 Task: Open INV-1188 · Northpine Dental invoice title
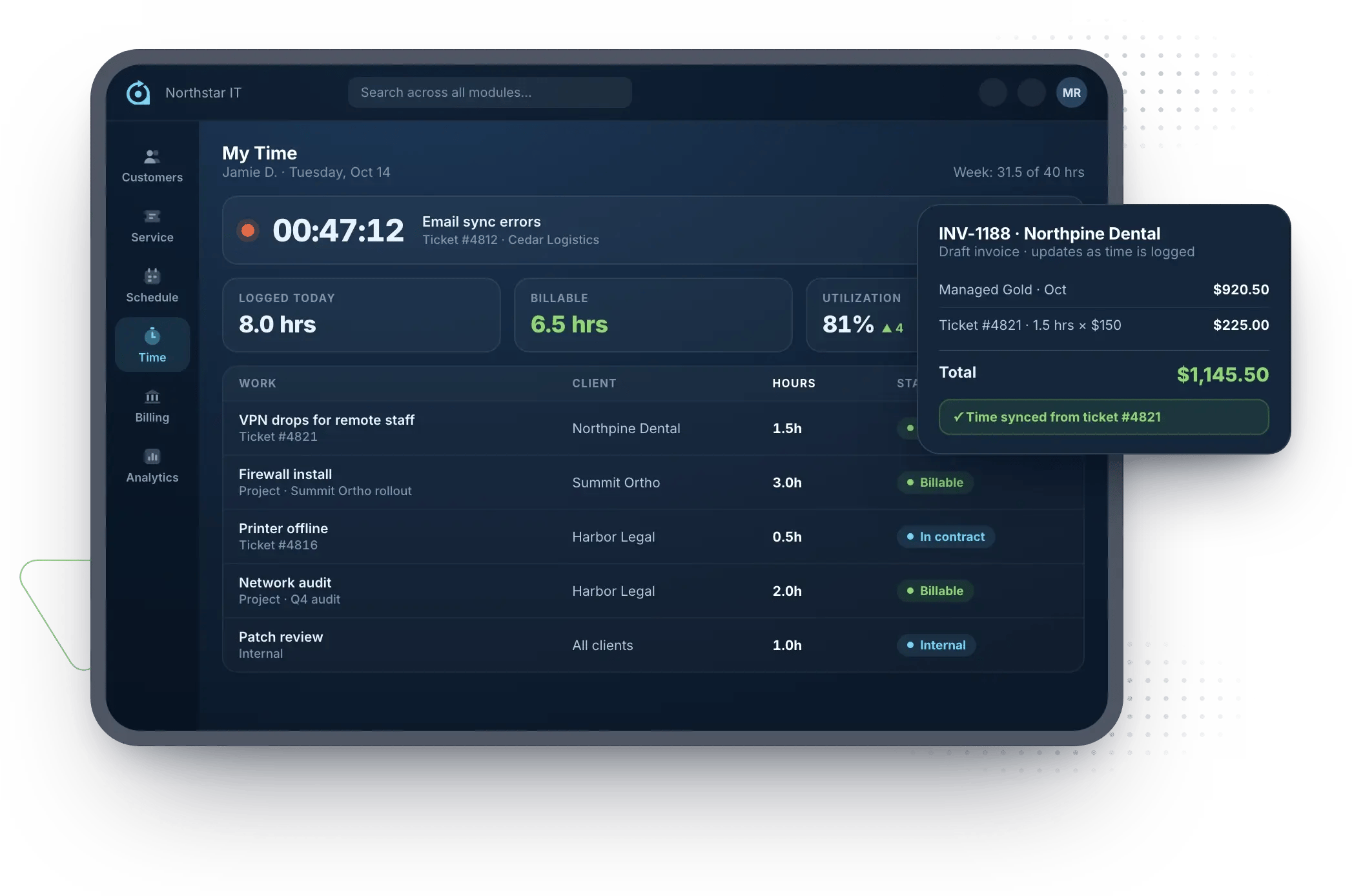1049,234
